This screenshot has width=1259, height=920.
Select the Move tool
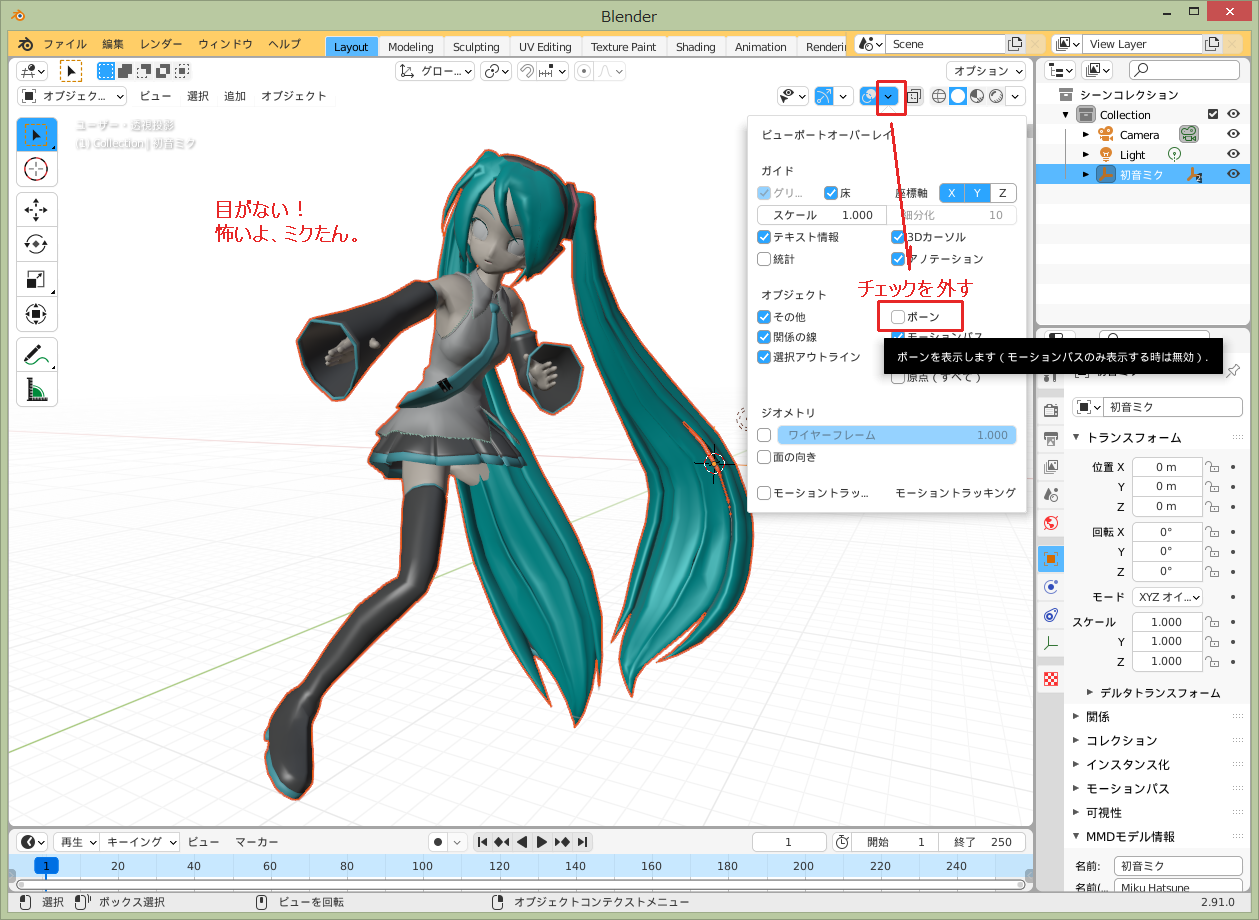pyautogui.click(x=36, y=210)
